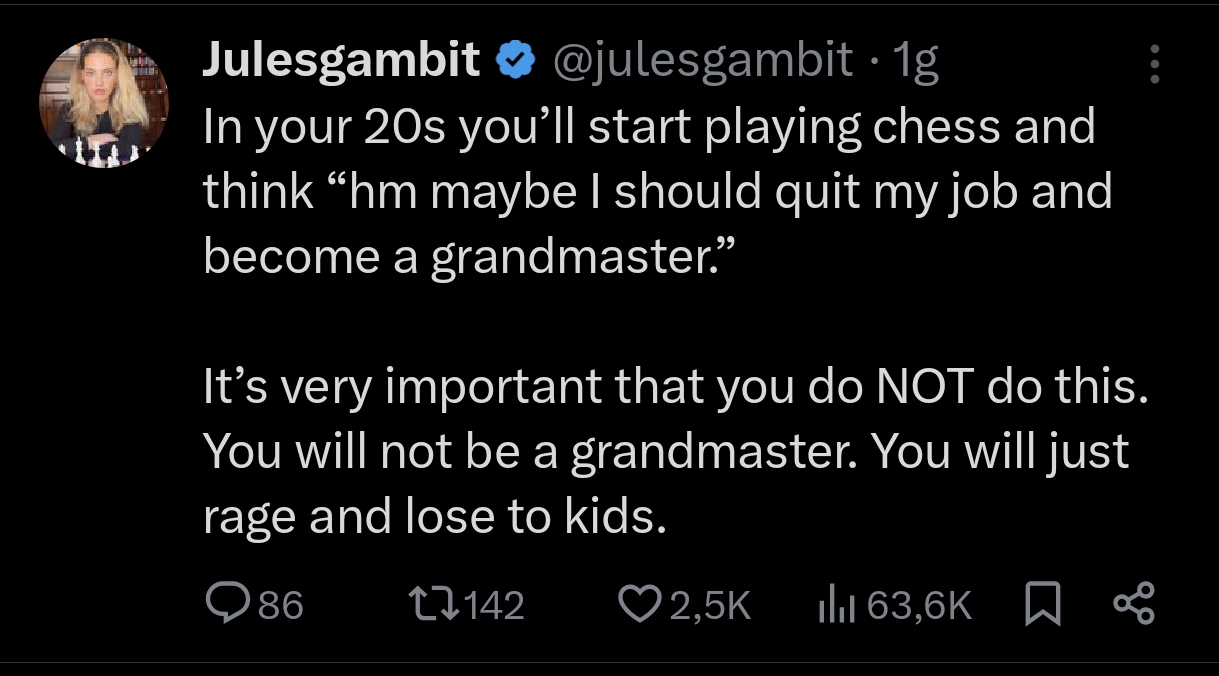Open the three-dot more options menu
Screen dimensions: 1219x676
1155,64
